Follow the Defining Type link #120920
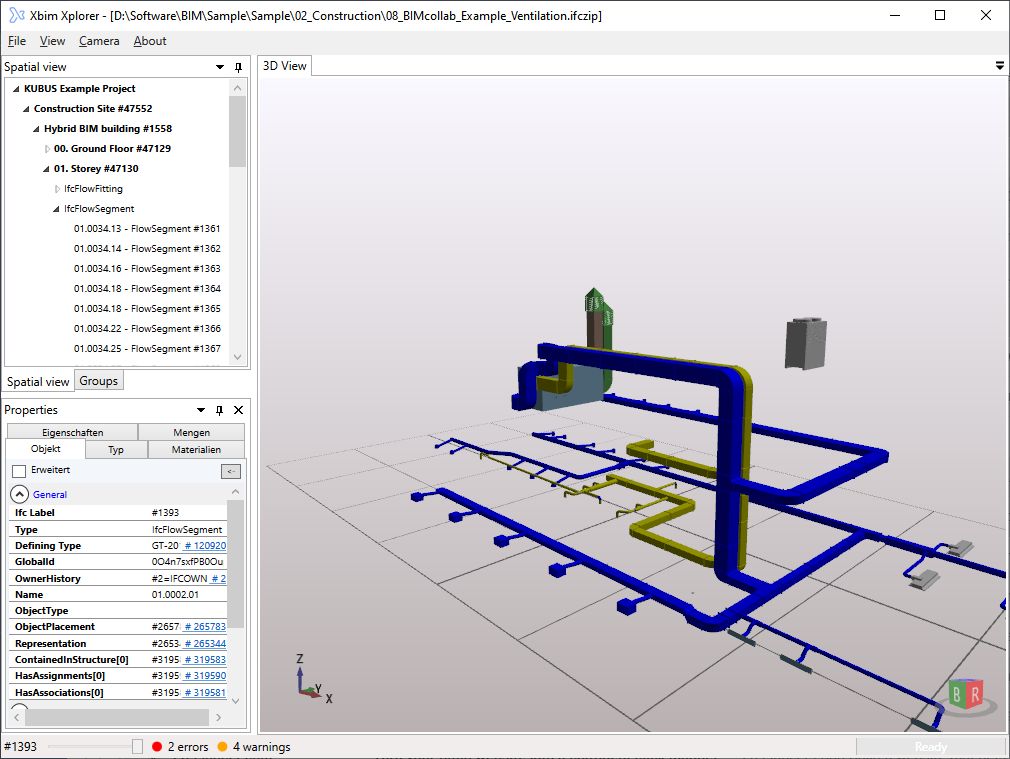 (x=206, y=545)
